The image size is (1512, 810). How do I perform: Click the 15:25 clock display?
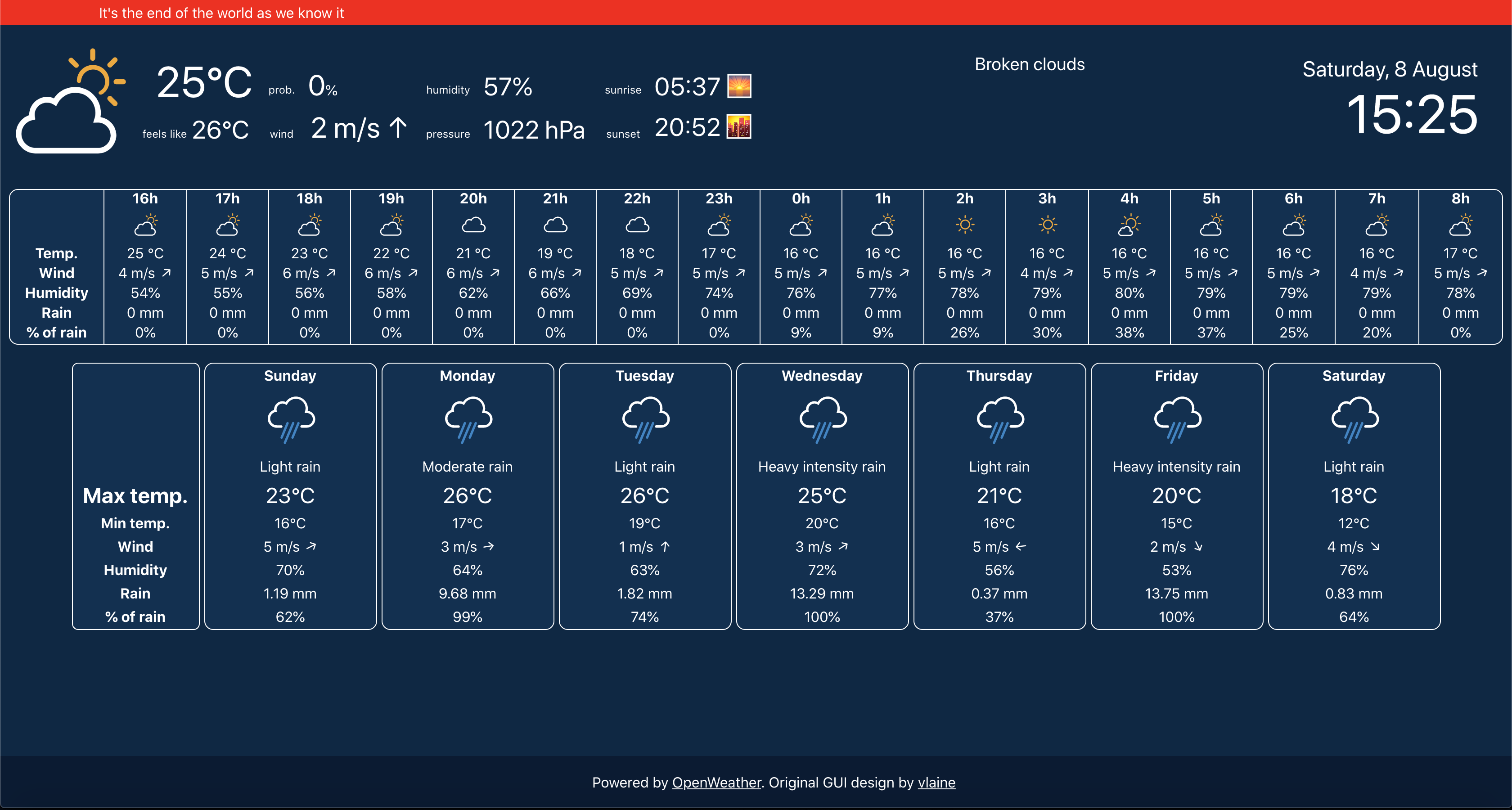pos(1412,114)
